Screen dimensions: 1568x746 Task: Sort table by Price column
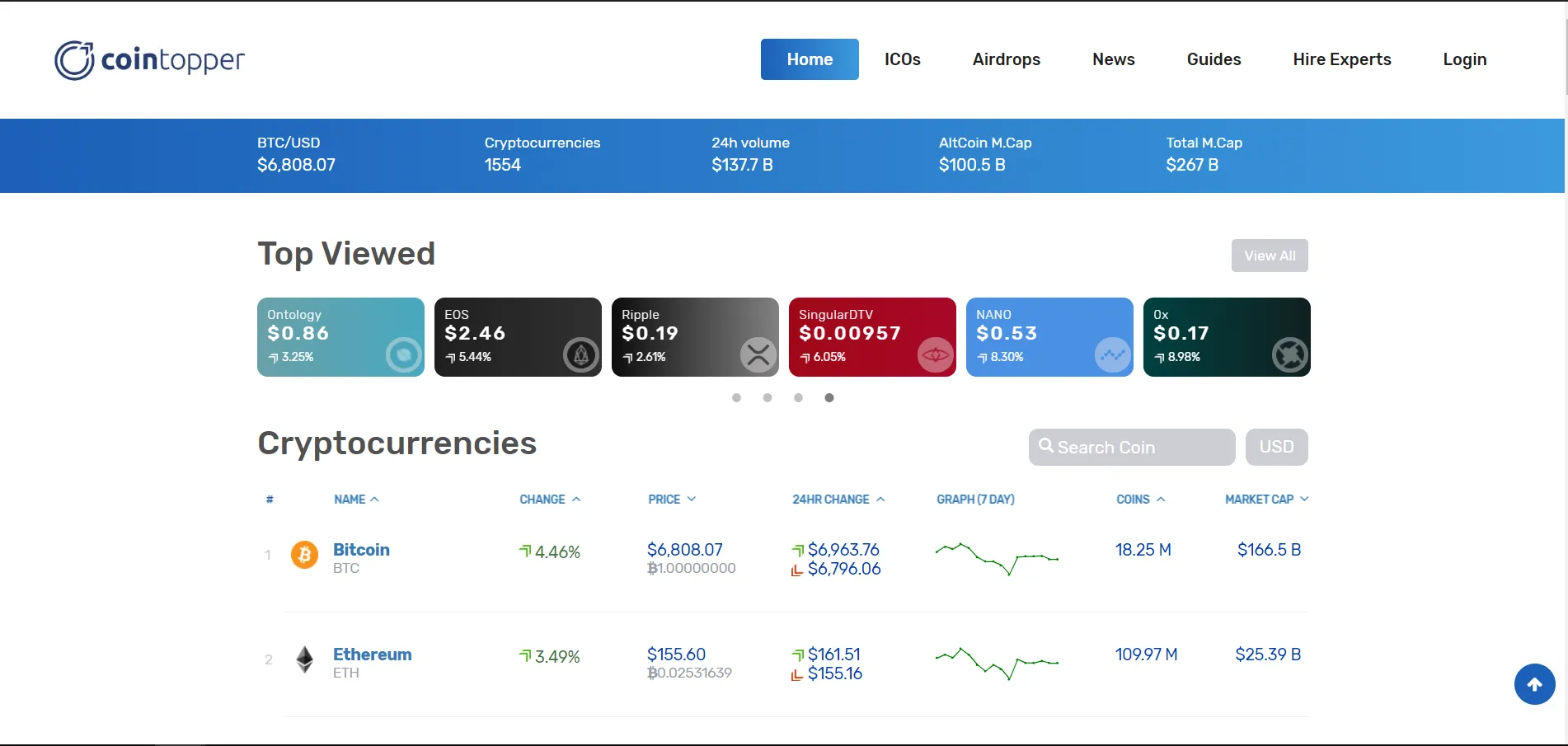point(672,500)
